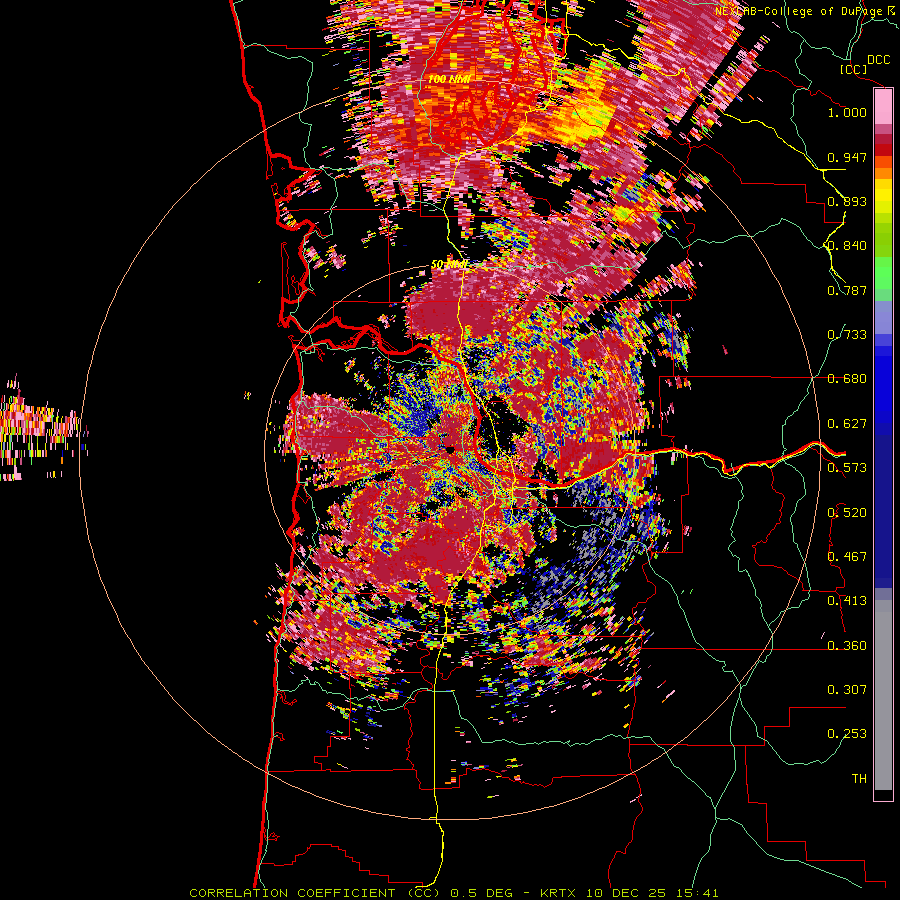Click the 100 NMI range ring label

[448, 79]
